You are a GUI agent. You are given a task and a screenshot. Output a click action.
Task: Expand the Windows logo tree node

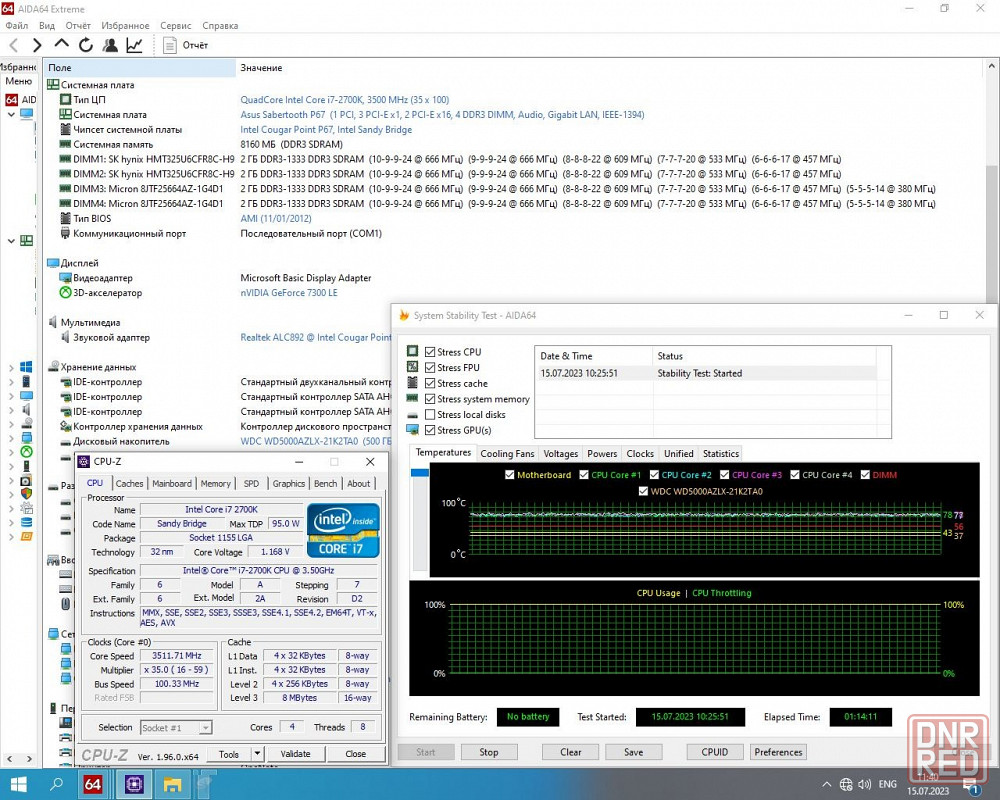[x=11, y=367]
